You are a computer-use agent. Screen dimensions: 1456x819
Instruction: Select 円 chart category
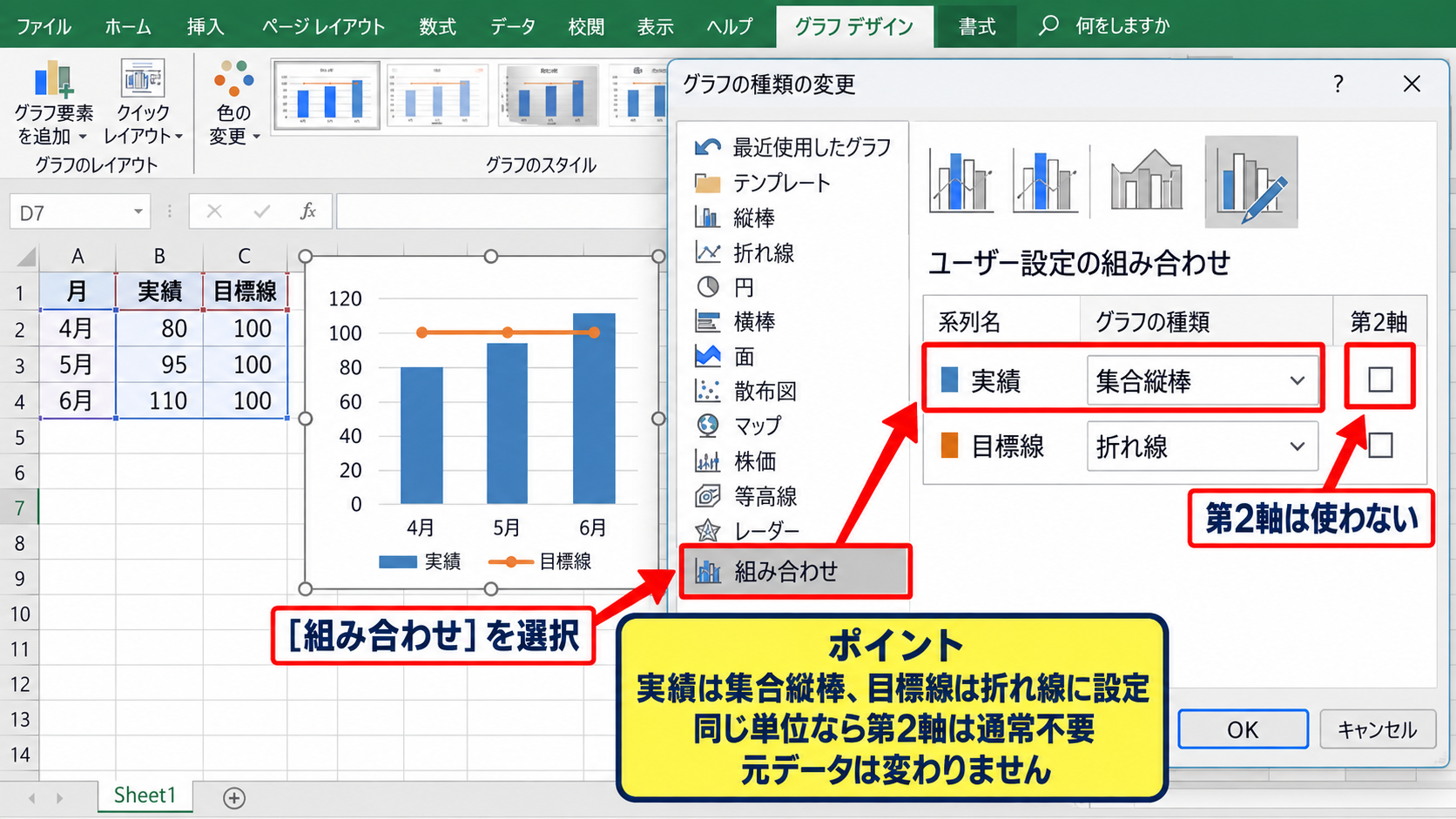pos(725,287)
